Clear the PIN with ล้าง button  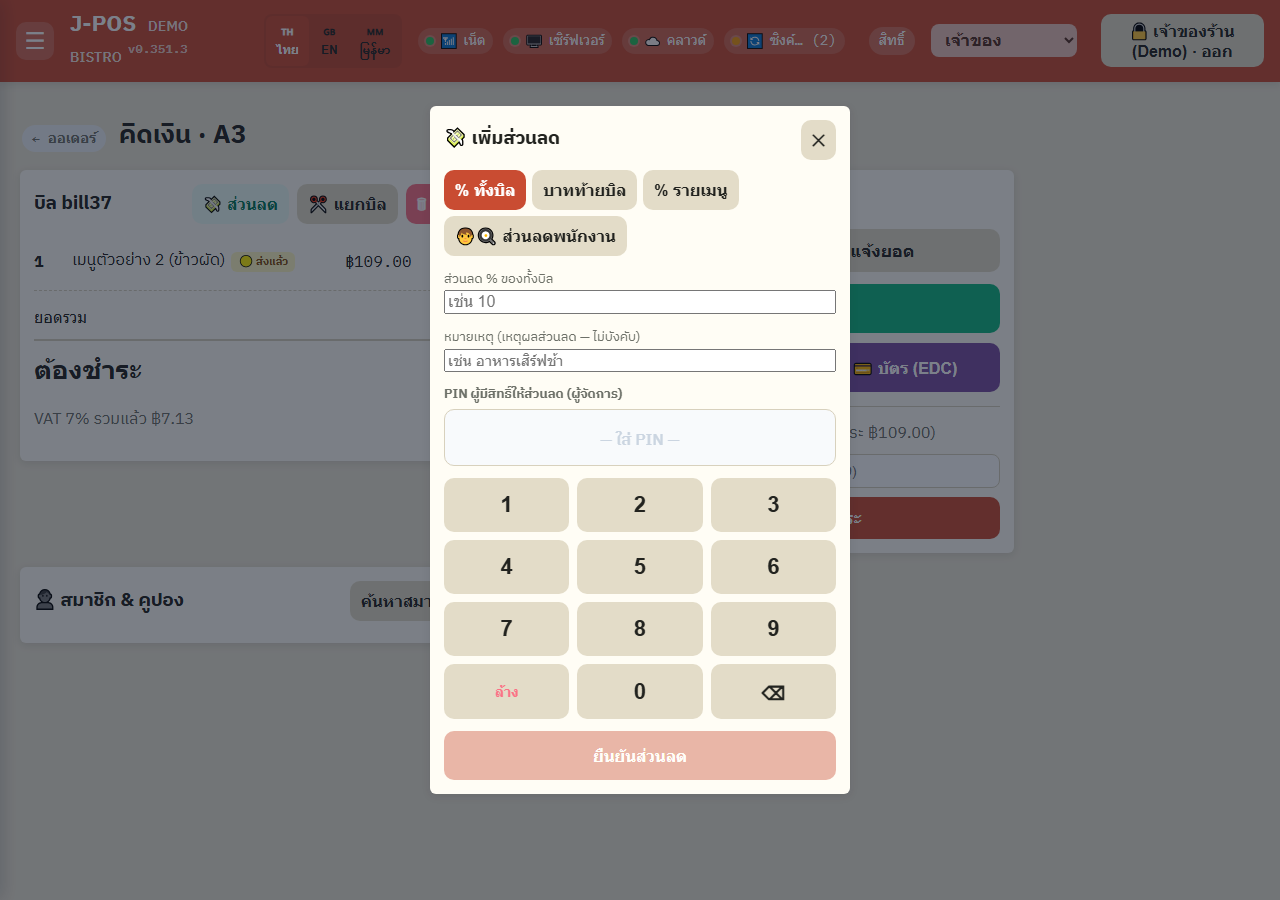click(506, 692)
